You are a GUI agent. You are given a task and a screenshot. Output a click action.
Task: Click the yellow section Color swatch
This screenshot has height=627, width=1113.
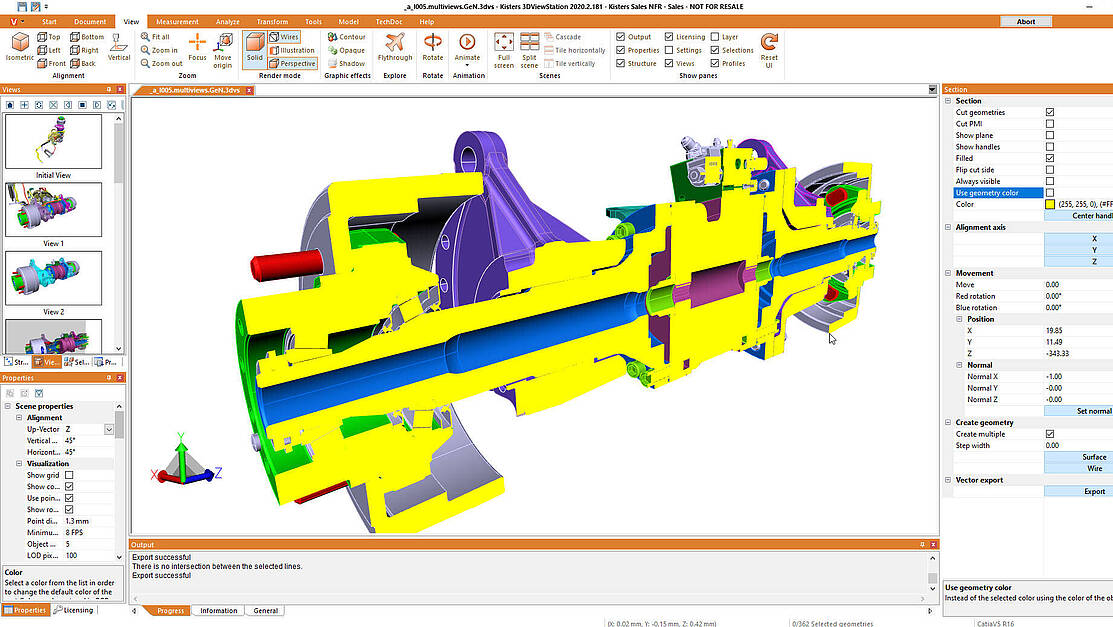tap(1050, 205)
